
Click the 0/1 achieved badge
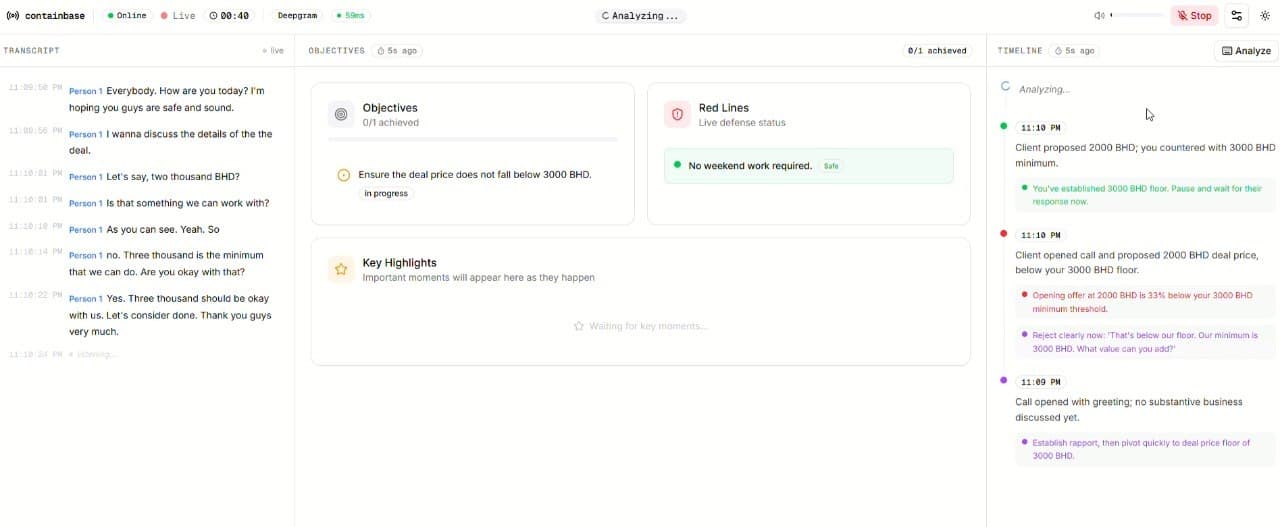click(x=937, y=51)
